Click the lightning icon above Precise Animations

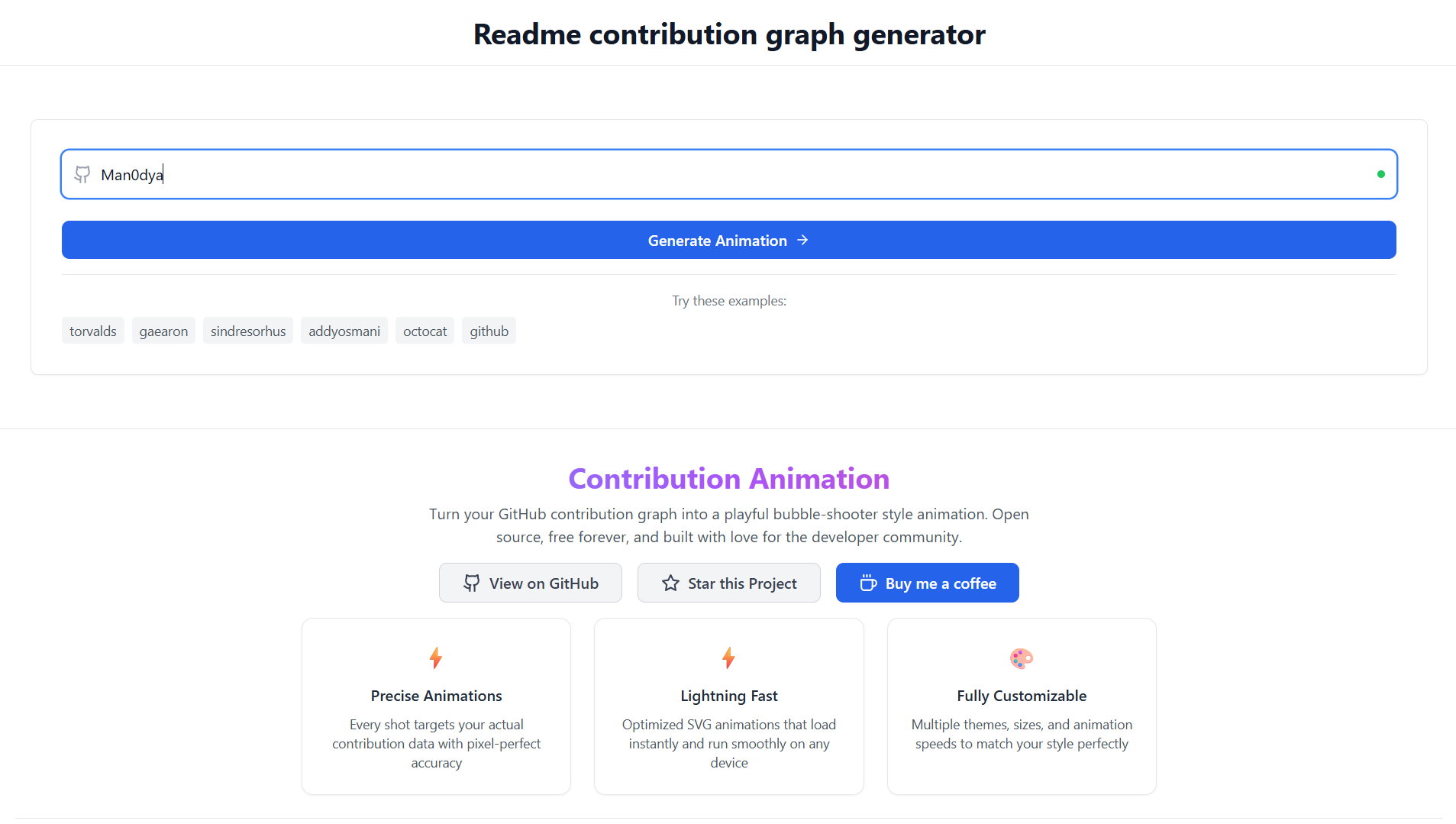pyautogui.click(x=436, y=658)
